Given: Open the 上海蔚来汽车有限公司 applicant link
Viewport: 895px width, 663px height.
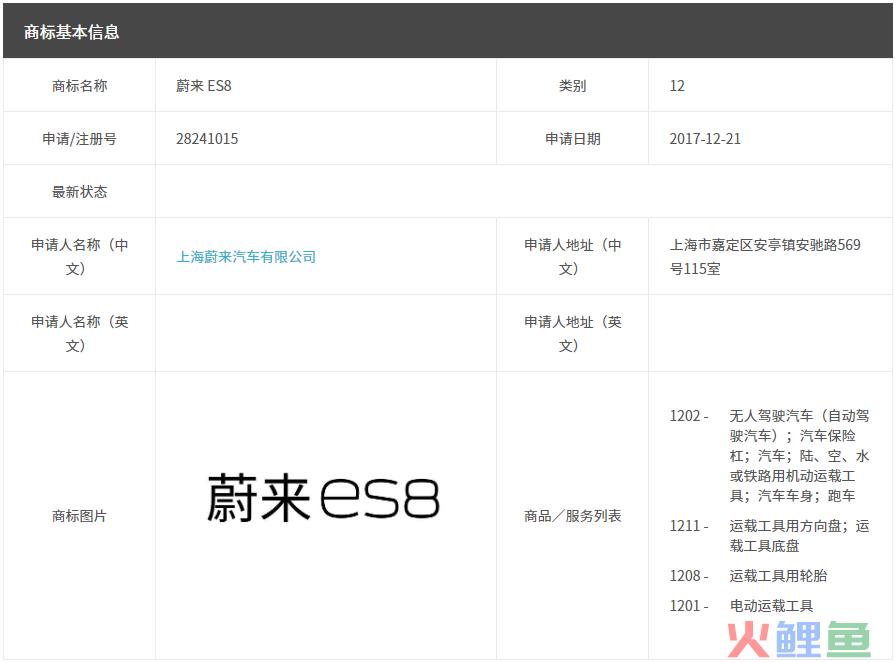Looking at the screenshot, I should 246,257.
